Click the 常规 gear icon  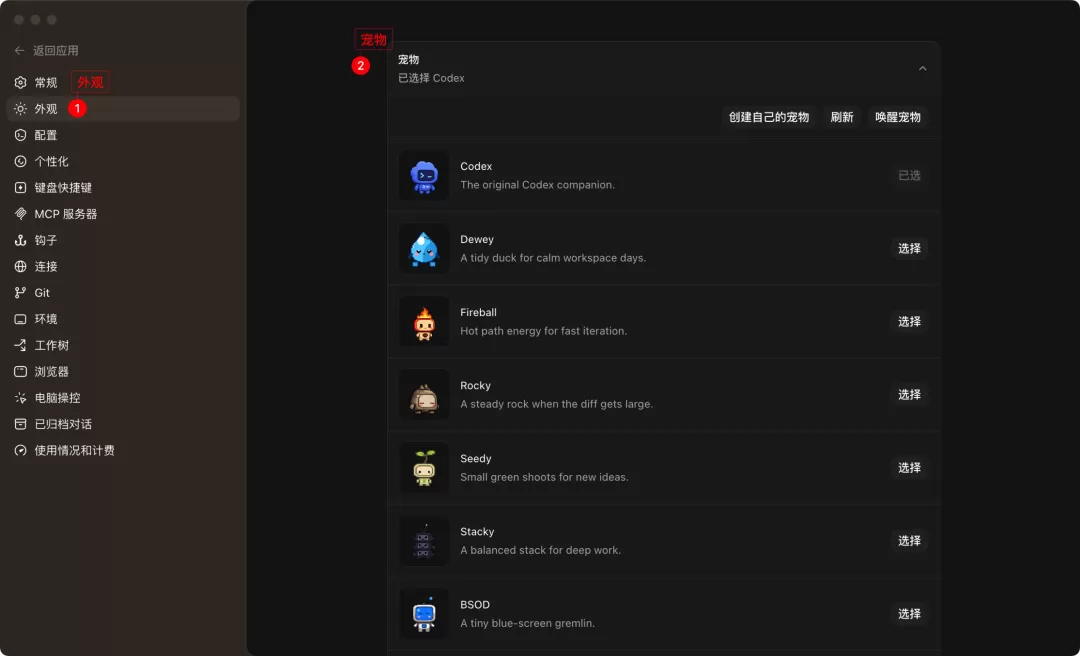pos(21,83)
